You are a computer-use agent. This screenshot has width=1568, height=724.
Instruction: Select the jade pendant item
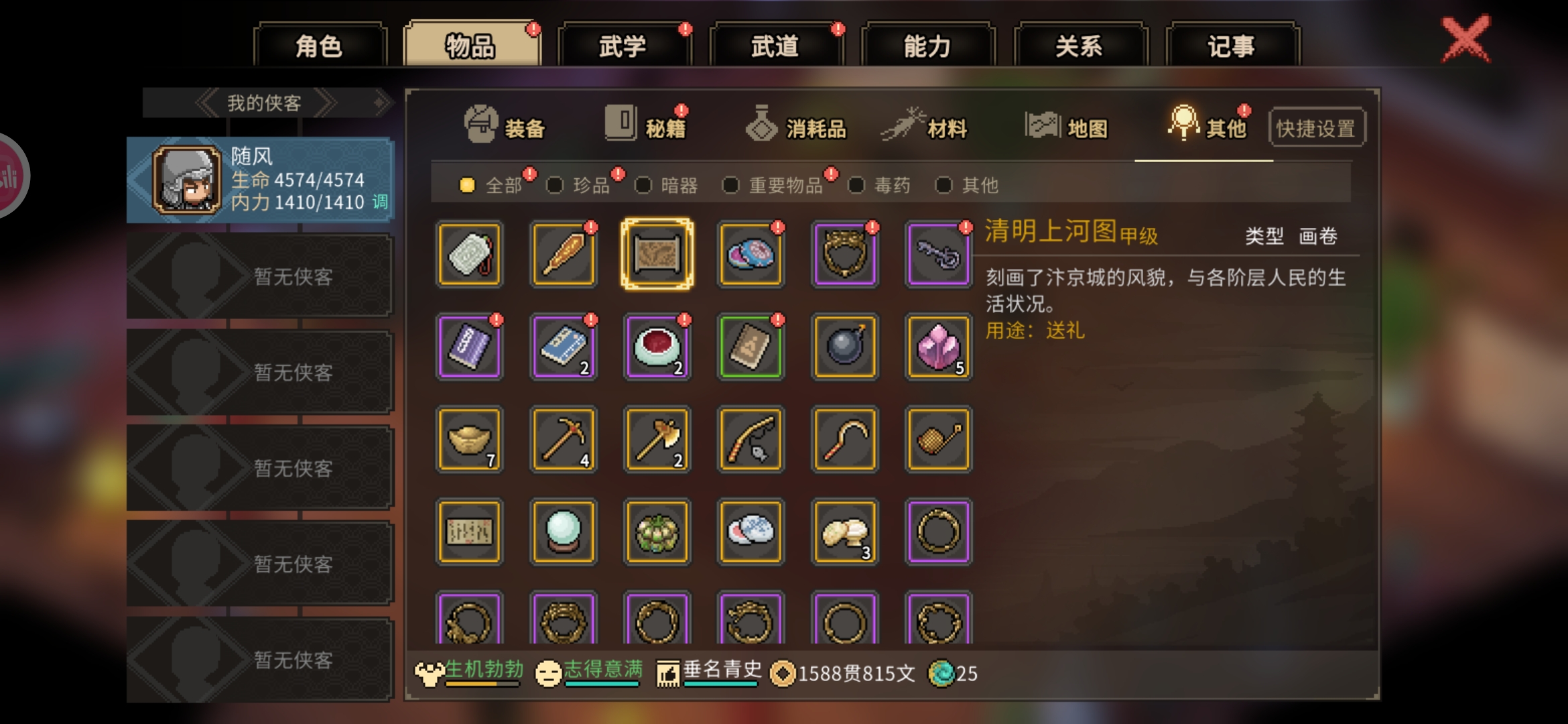tap(469, 254)
